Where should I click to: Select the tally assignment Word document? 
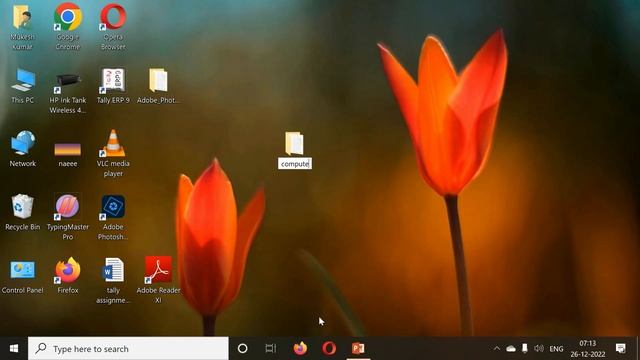click(x=113, y=271)
